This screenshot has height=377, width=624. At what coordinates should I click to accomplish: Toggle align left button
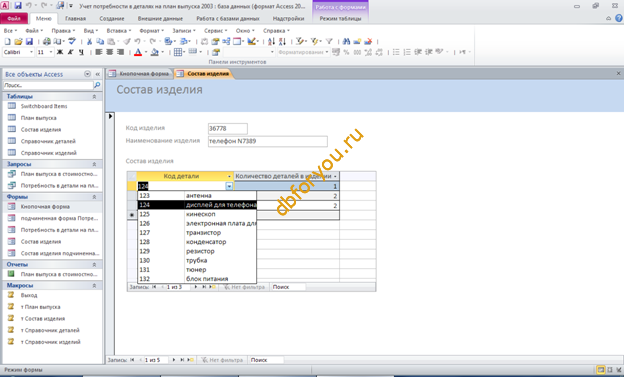pyautogui.click(x=99, y=52)
